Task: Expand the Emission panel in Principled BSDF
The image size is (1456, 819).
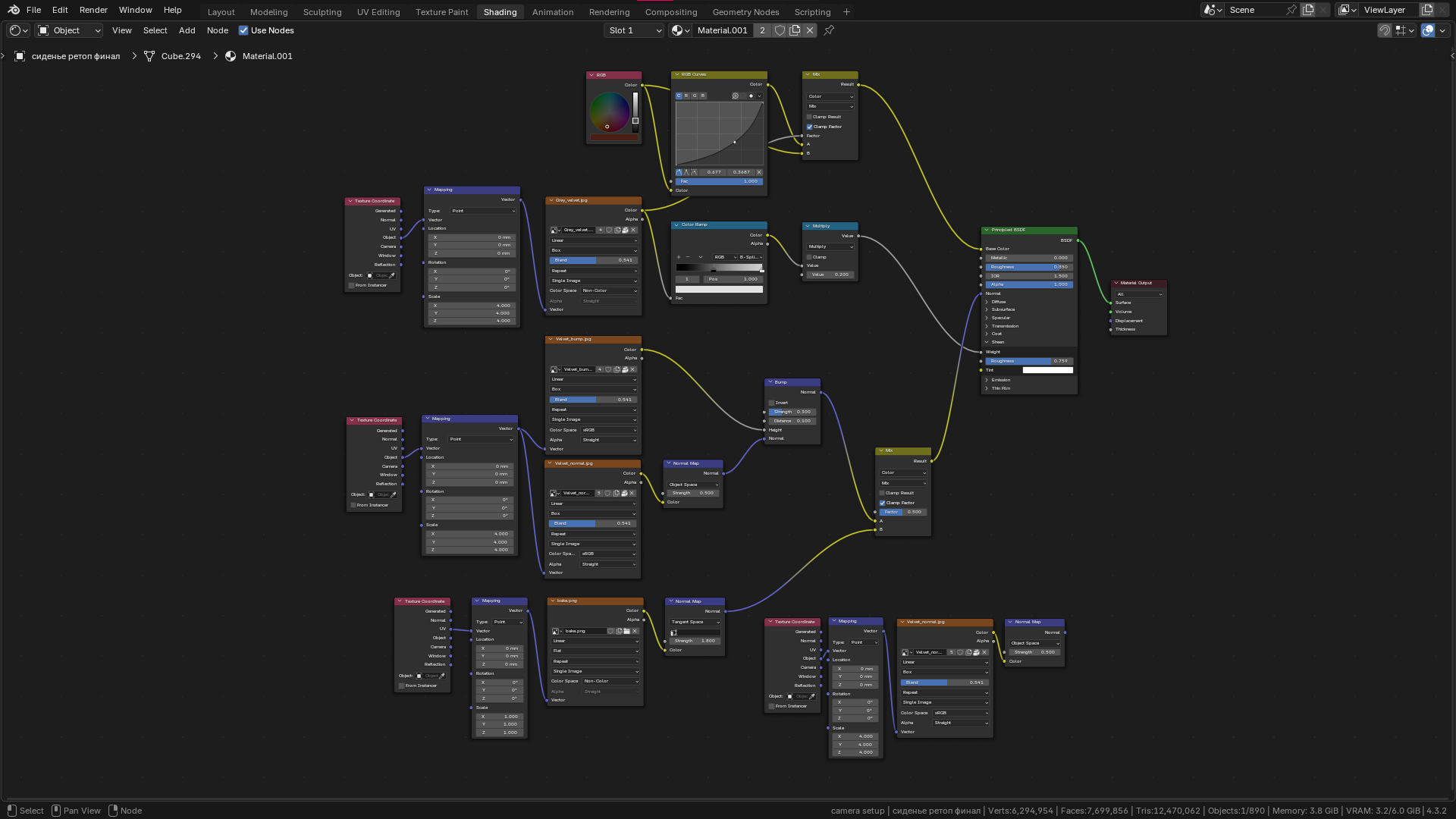Action: pos(999,380)
